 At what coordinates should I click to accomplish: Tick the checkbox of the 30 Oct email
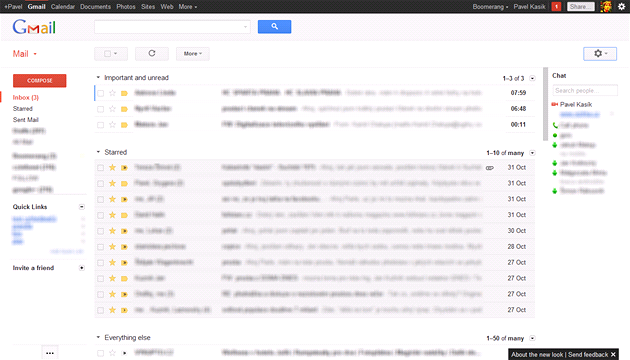[x=100, y=231]
